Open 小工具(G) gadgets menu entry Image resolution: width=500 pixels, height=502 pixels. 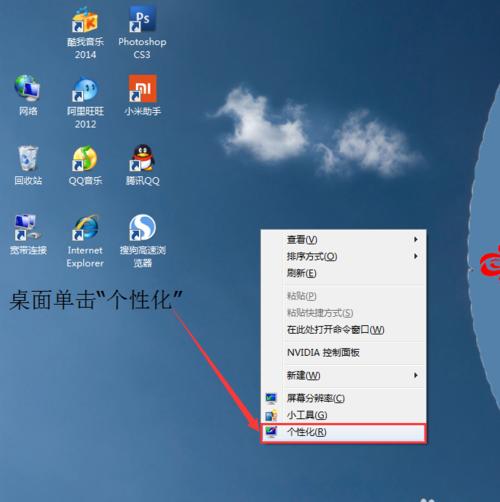coord(343,415)
